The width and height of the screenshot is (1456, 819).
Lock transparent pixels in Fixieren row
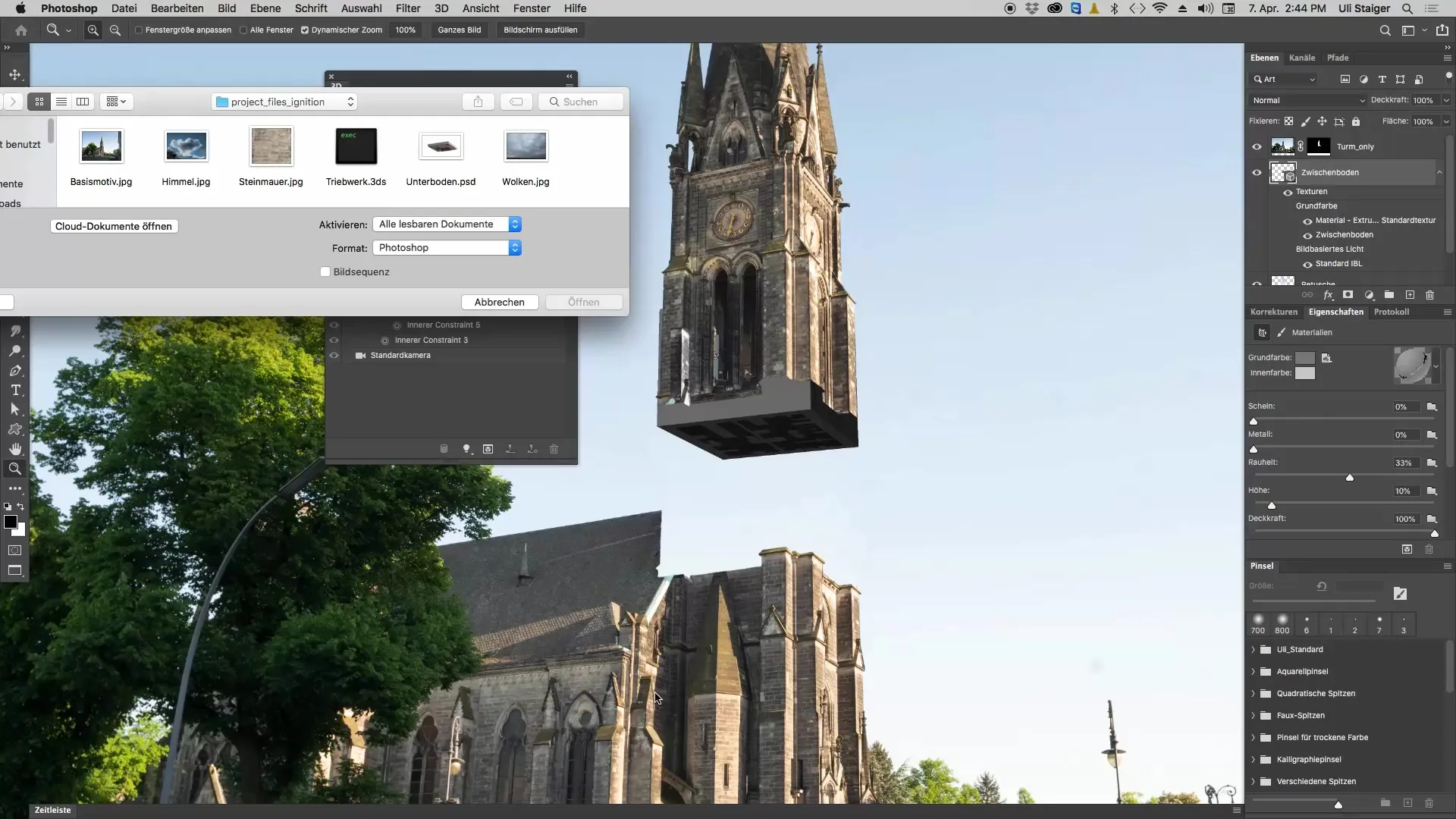coord(1288,121)
